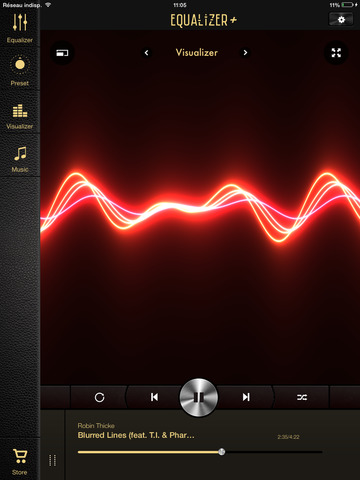
Task: Go to next visualizer with right chevron
Action: [x=245, y=53]
